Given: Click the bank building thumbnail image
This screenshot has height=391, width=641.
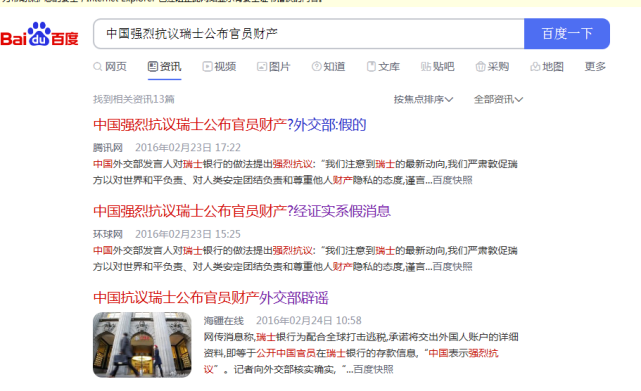Looking at the screenshot, I should [x=142, y=344].
